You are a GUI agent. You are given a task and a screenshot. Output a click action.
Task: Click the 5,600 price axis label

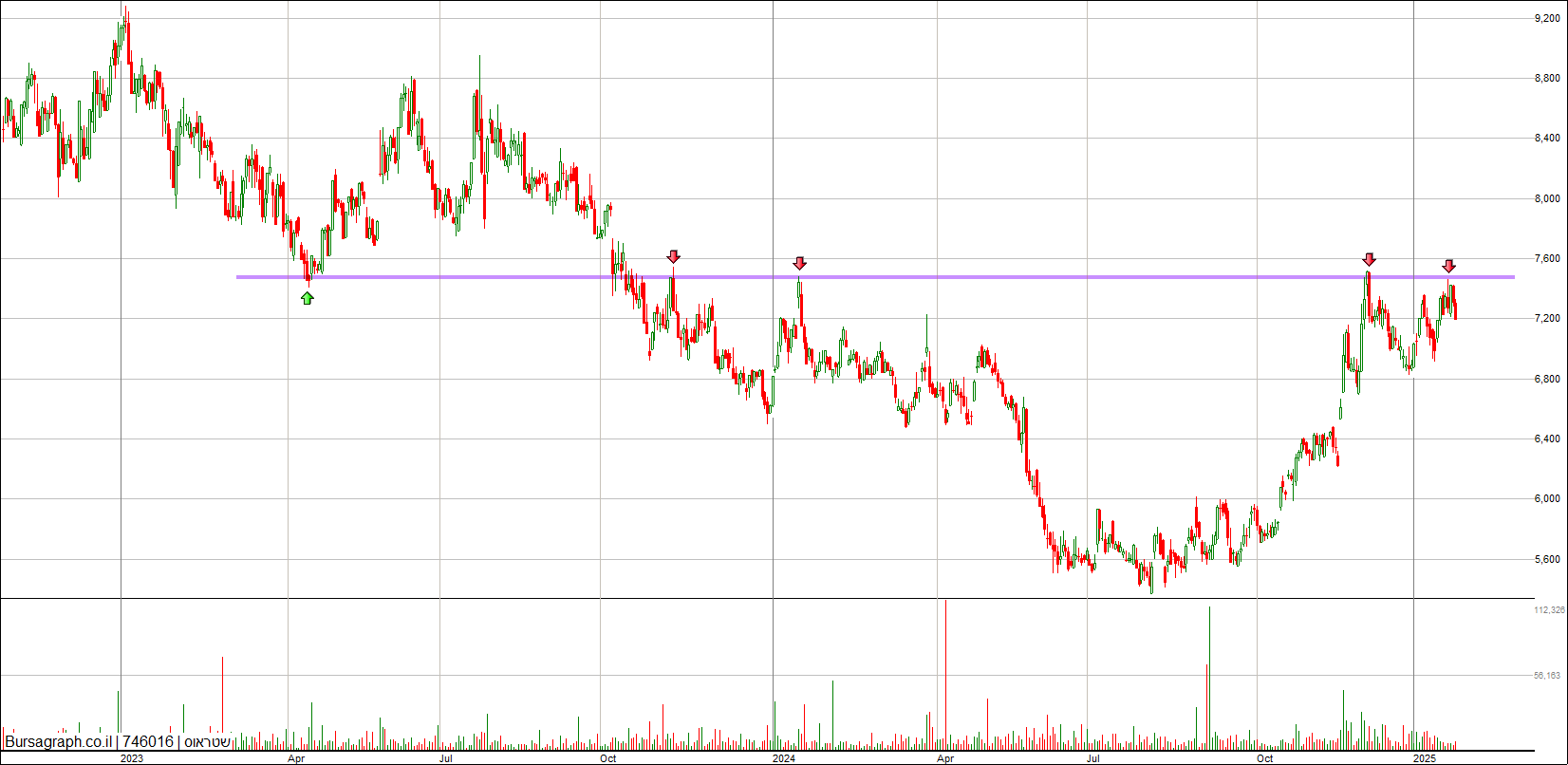point(1547,559)
